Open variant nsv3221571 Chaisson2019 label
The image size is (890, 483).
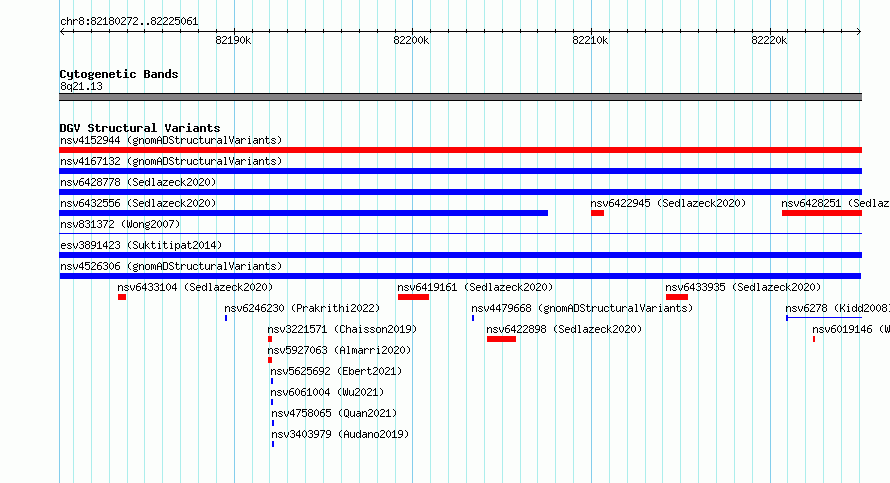point(342,329)
